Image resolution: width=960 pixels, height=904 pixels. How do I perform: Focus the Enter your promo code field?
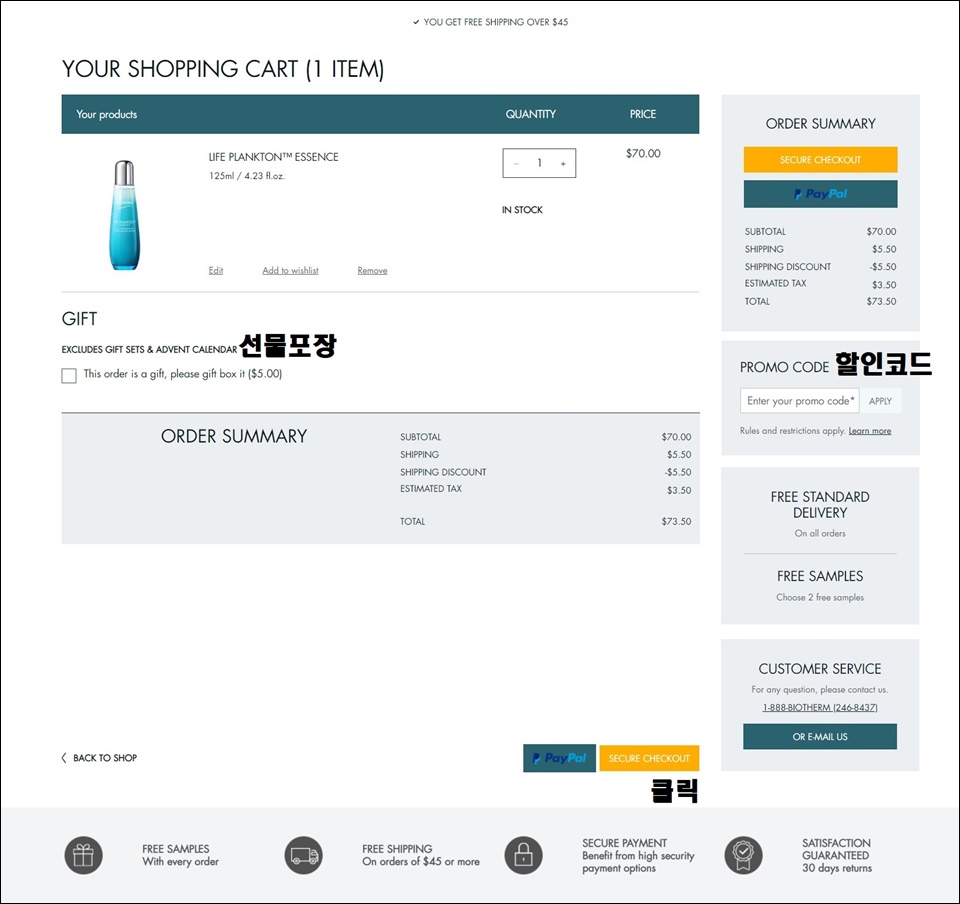click(x=800, y=401)
